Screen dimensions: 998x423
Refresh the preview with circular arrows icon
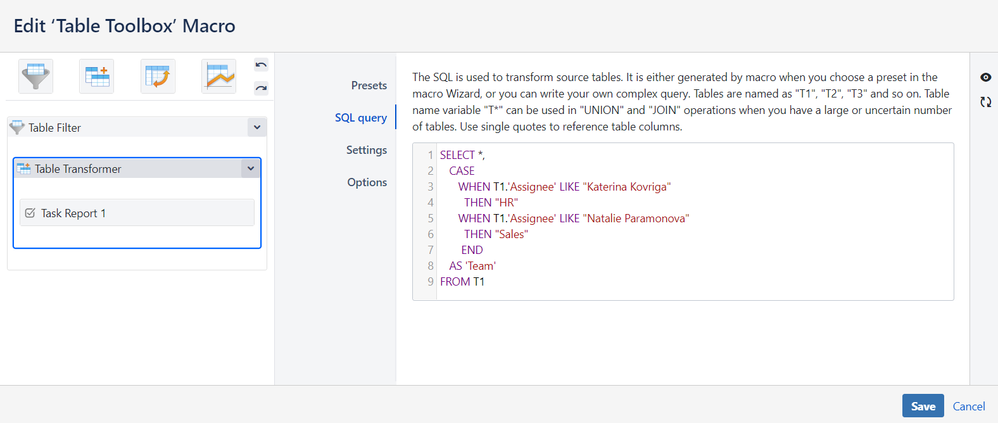(986, 102)
